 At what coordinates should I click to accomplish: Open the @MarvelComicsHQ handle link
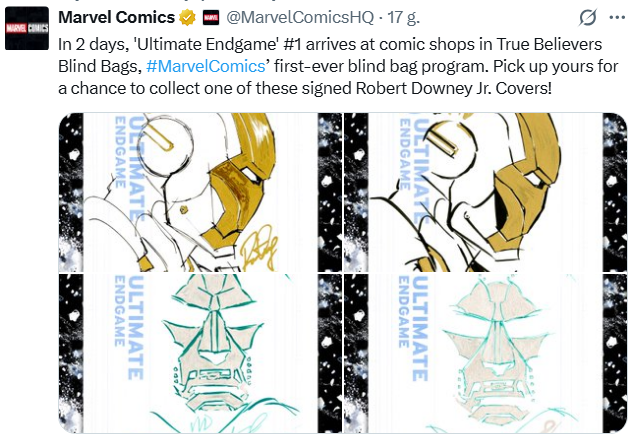(300, 17)
